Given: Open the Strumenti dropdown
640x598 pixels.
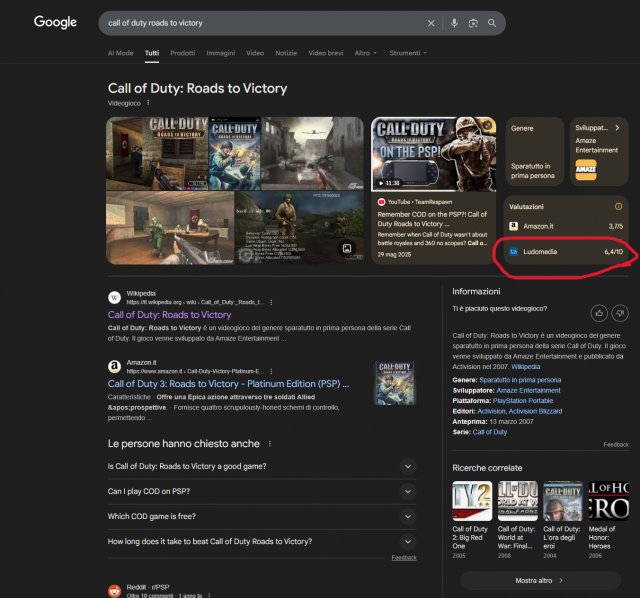Looking at the screenshot, I should point(407,52).
